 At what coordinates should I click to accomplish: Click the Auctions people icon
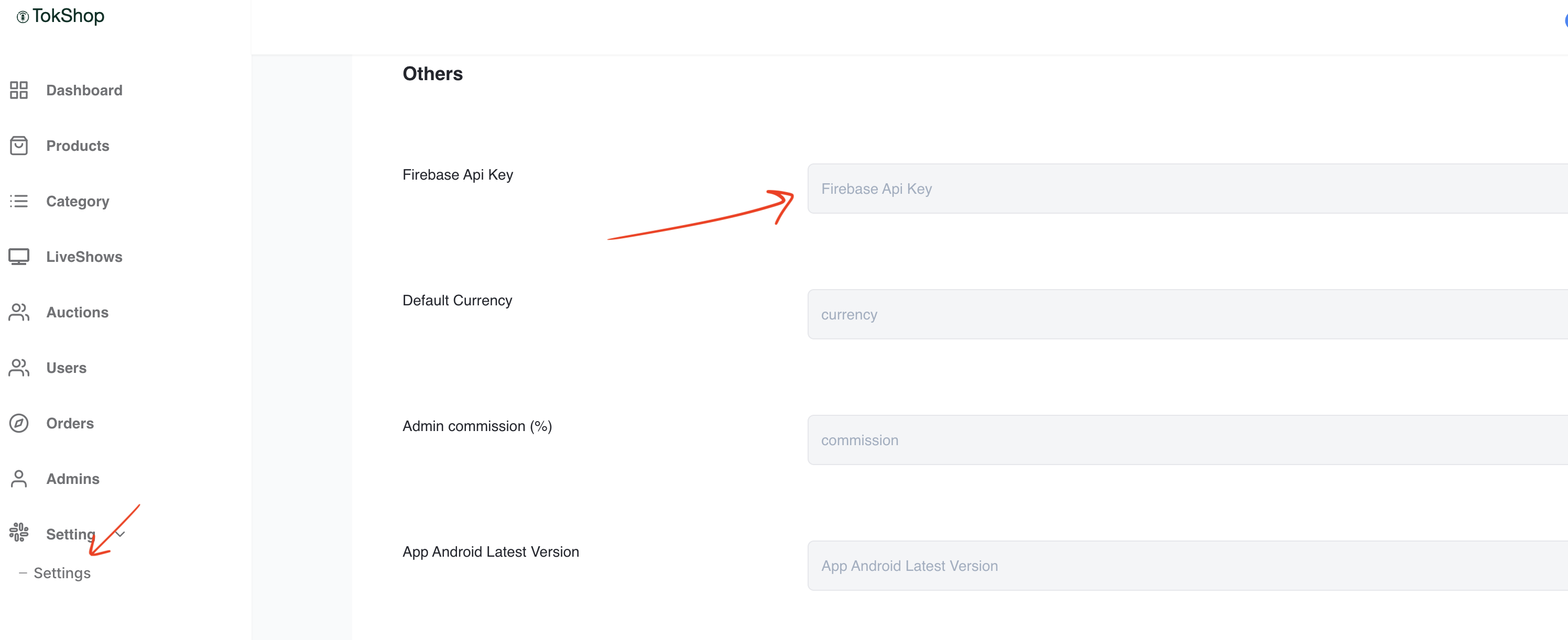tap(19, 312)
